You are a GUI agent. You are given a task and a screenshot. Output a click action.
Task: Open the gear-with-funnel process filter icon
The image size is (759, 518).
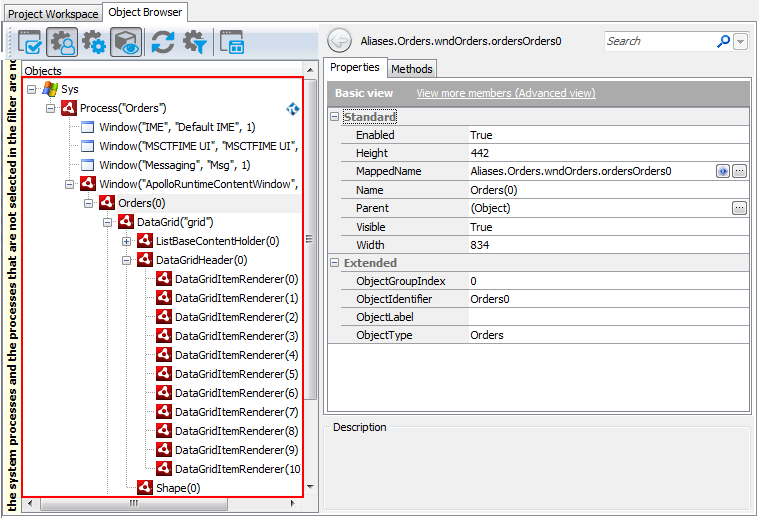(194, 42)
